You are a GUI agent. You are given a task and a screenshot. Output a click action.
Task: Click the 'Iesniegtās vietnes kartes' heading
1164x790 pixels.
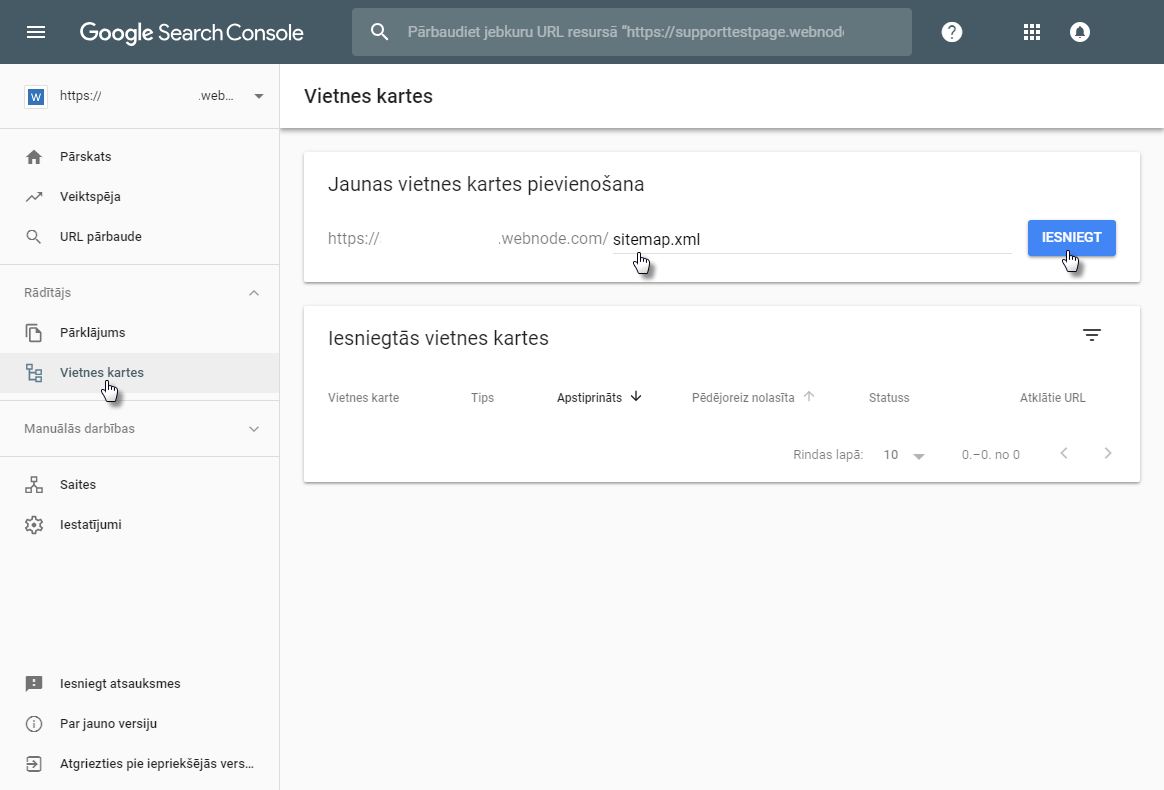pos(438,339)
